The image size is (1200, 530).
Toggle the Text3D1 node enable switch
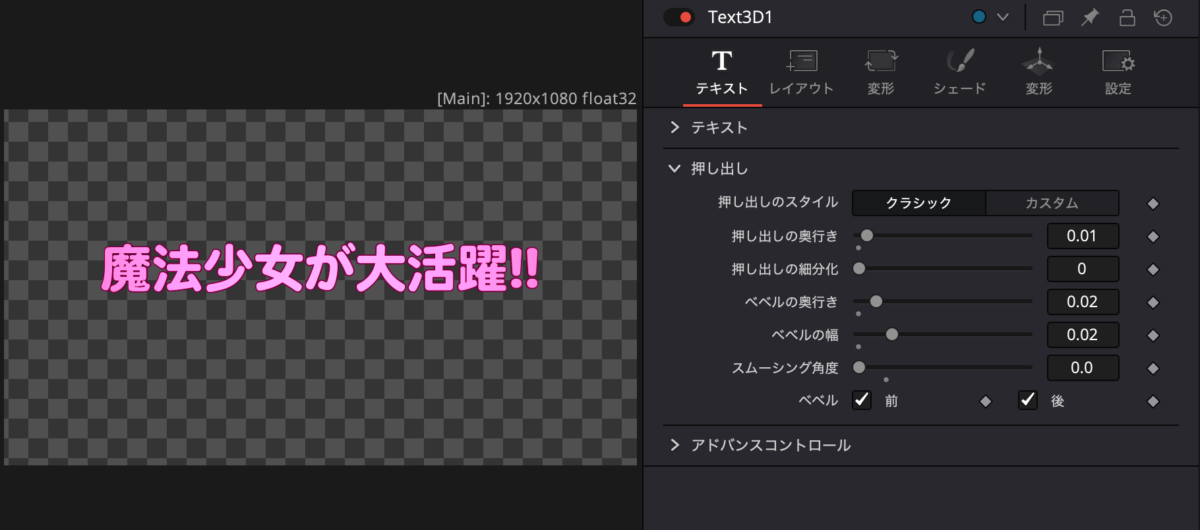pos(679,17)
